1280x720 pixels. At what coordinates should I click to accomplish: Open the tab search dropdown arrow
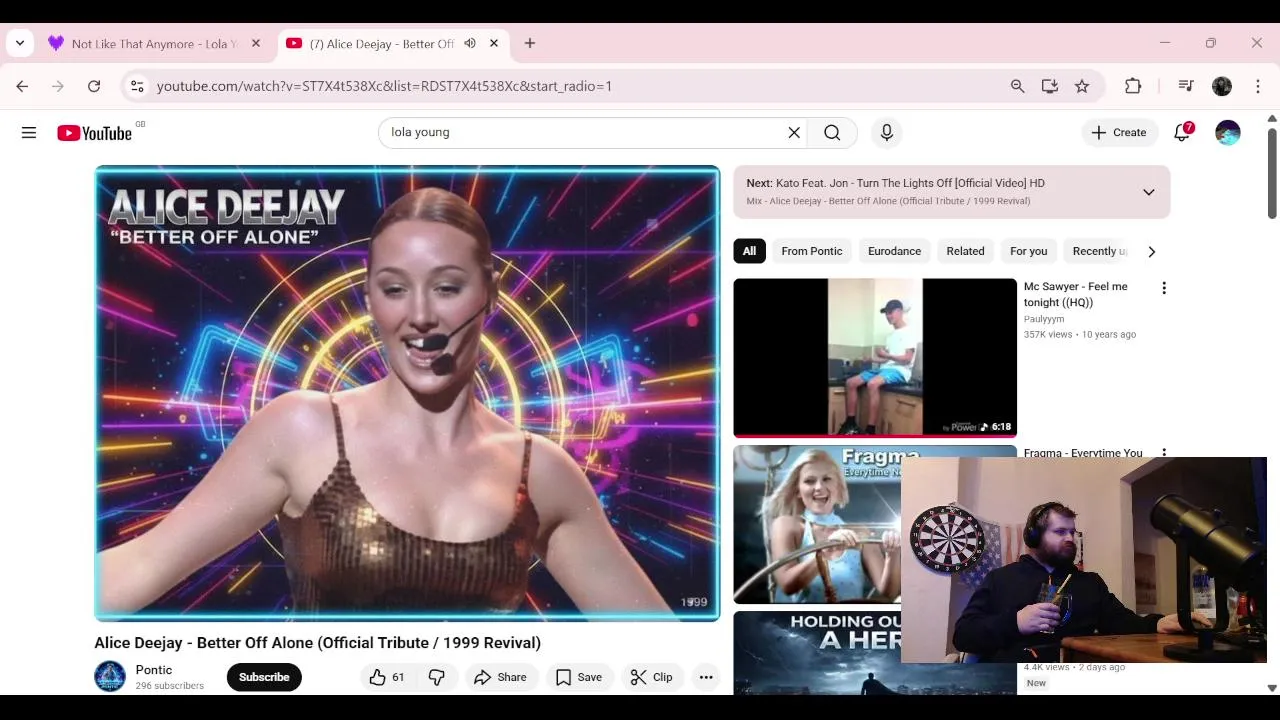[20, 43]
